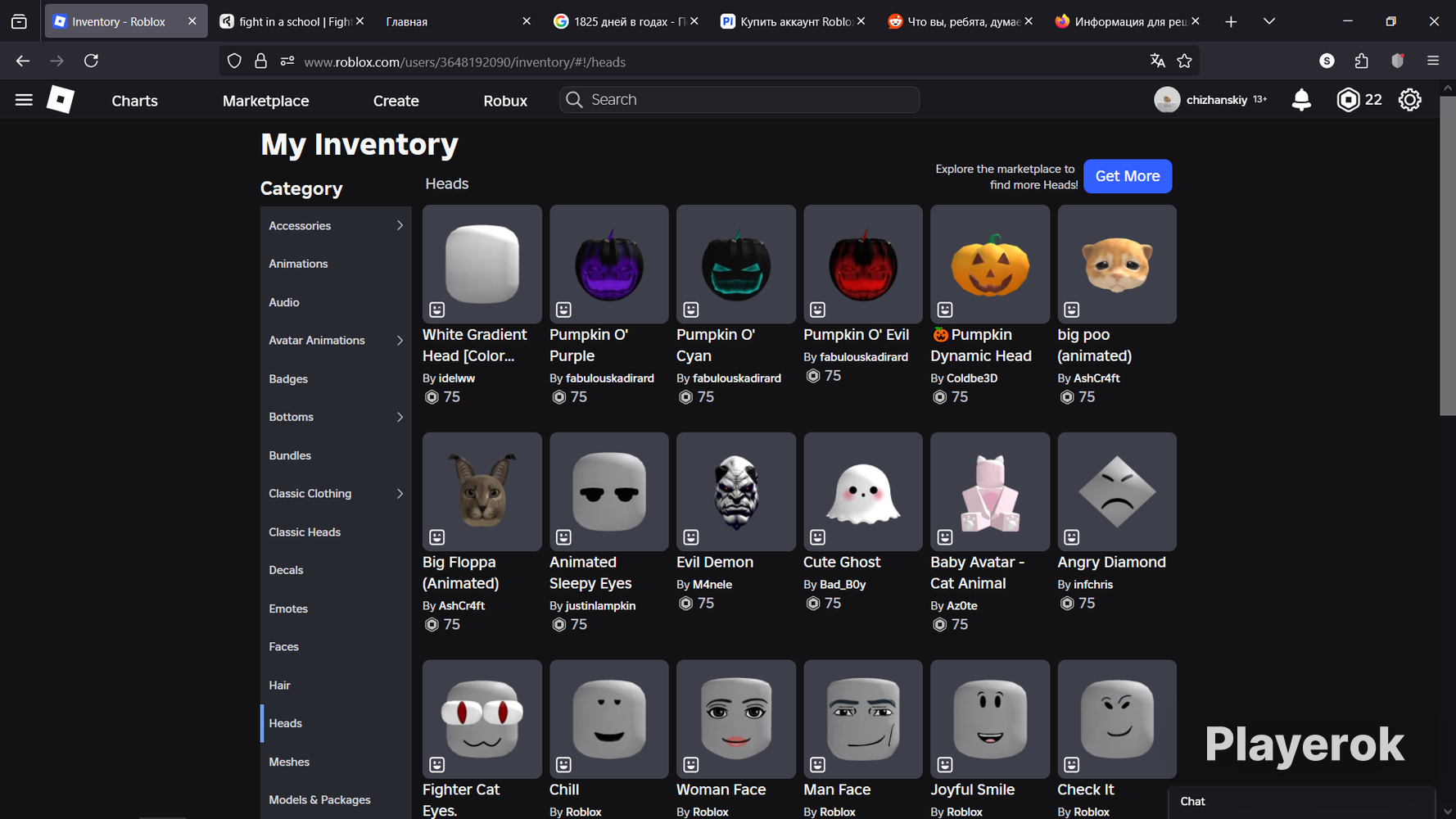Open the Chat panel

1301,802
